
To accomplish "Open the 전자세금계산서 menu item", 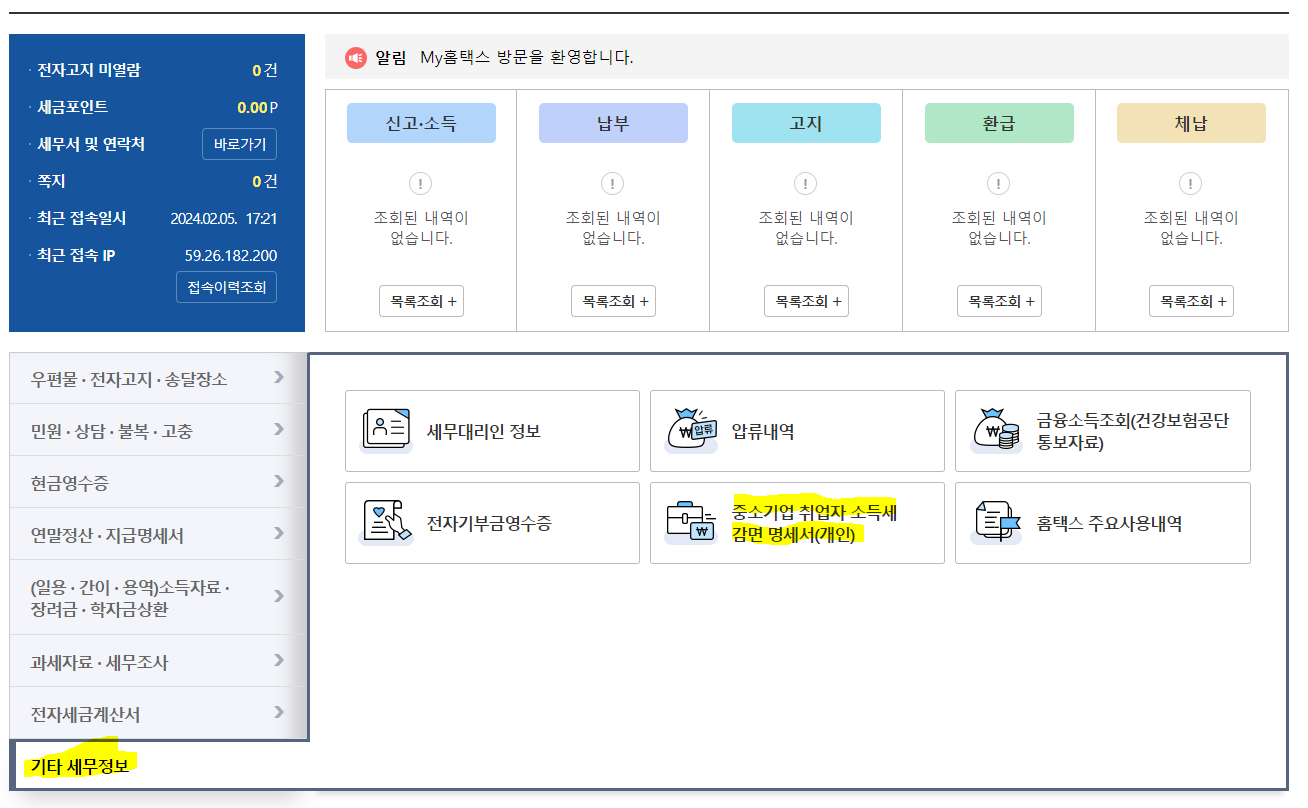I will click(158, 714).
